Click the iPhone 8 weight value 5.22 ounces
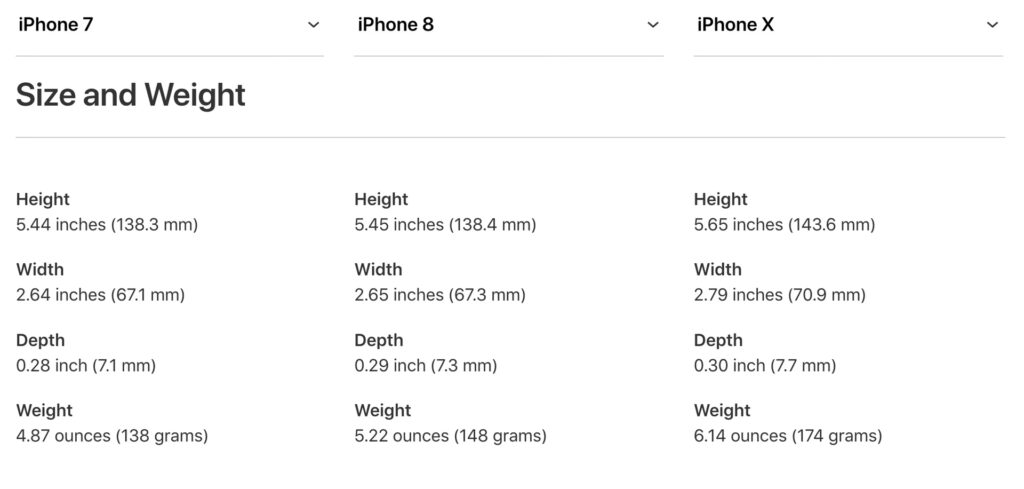 (450, 436)
